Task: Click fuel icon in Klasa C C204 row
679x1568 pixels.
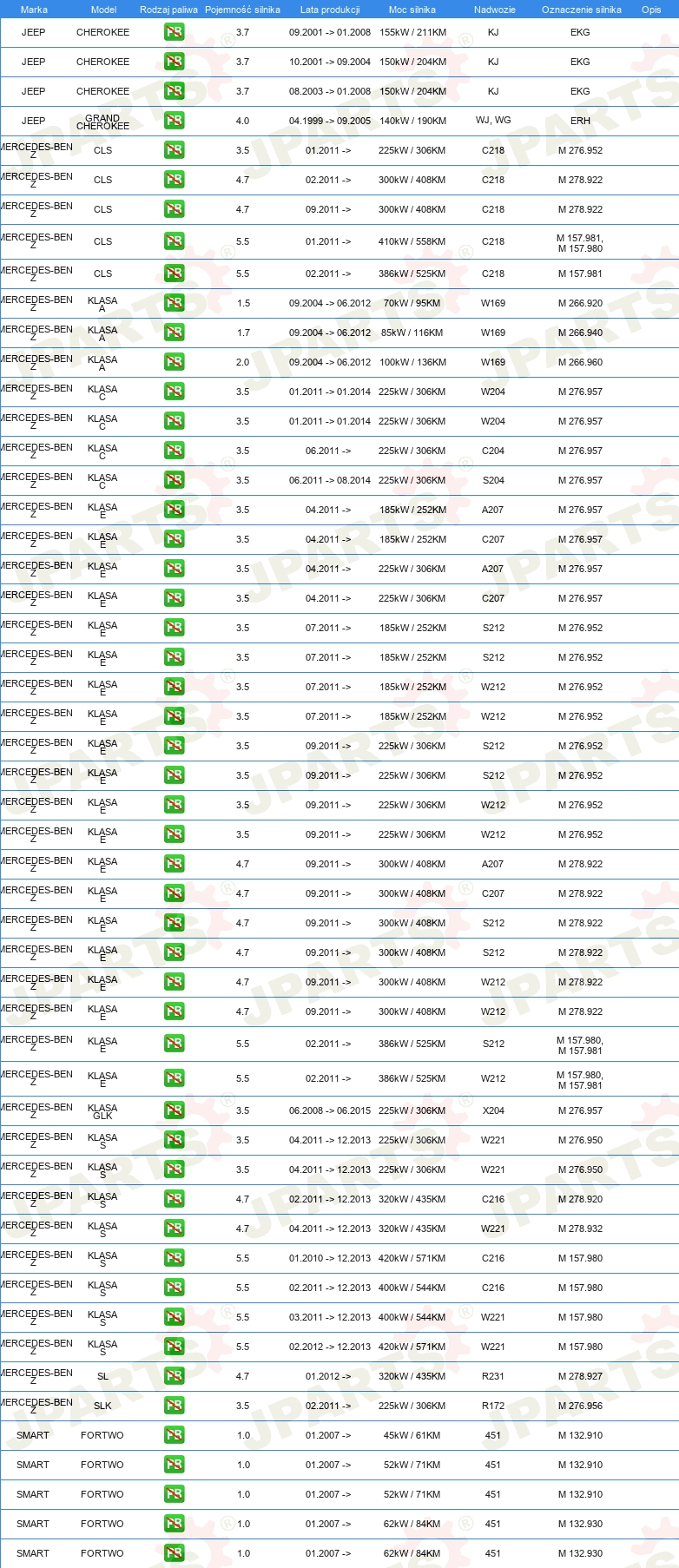Action: click(x=174, y=451)
